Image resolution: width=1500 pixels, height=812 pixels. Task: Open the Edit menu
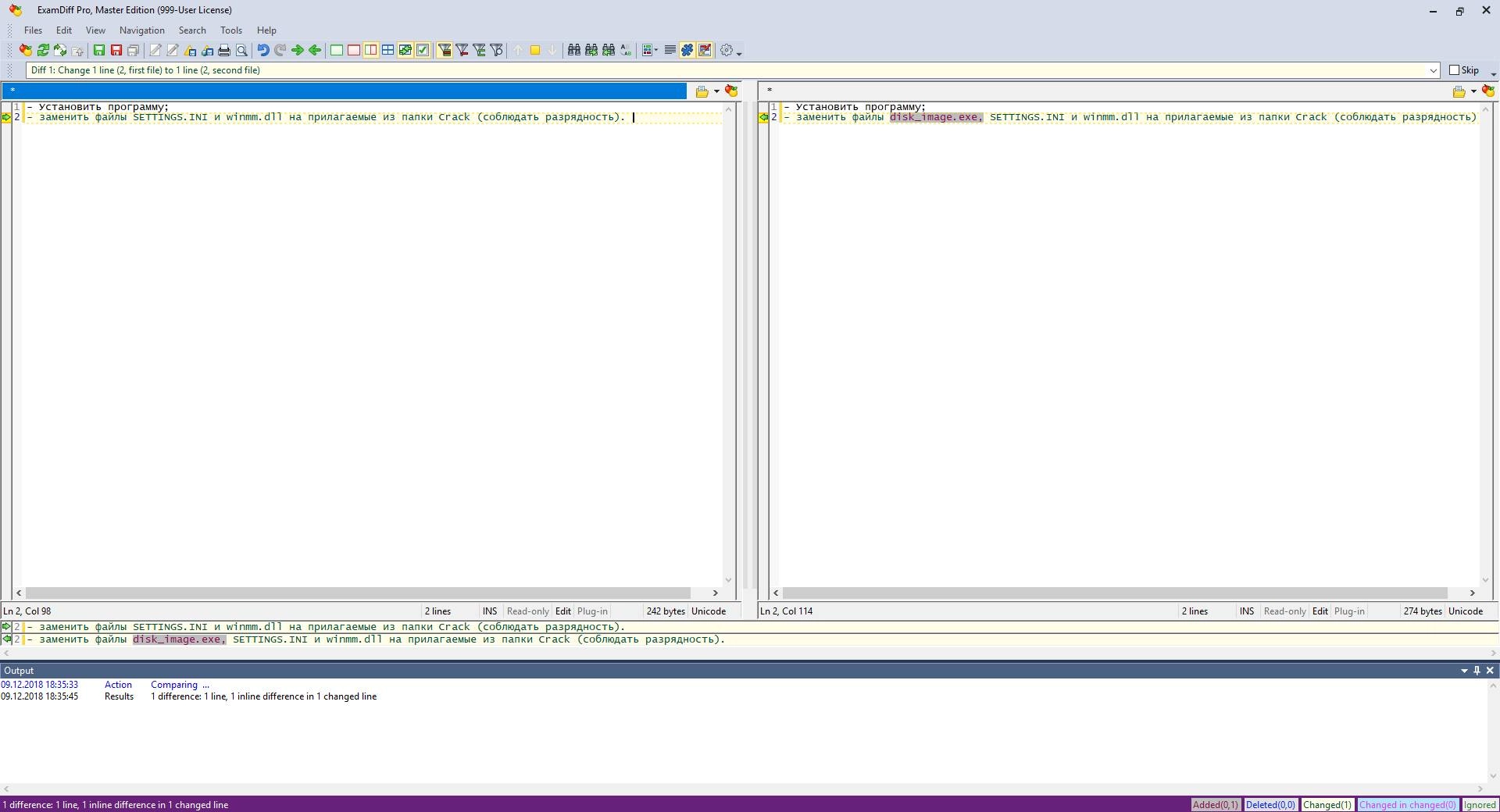[64, 30]
